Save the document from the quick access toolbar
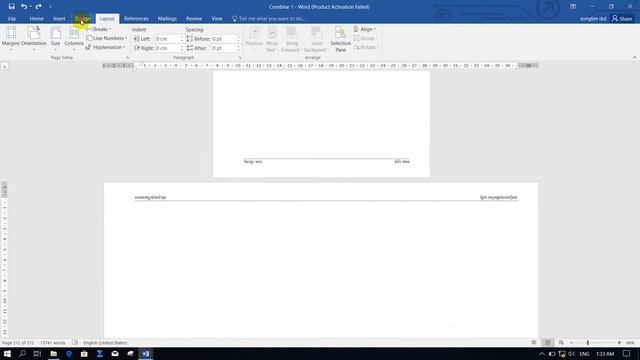Viewport: 640px width, 360px height. point(11,7)
